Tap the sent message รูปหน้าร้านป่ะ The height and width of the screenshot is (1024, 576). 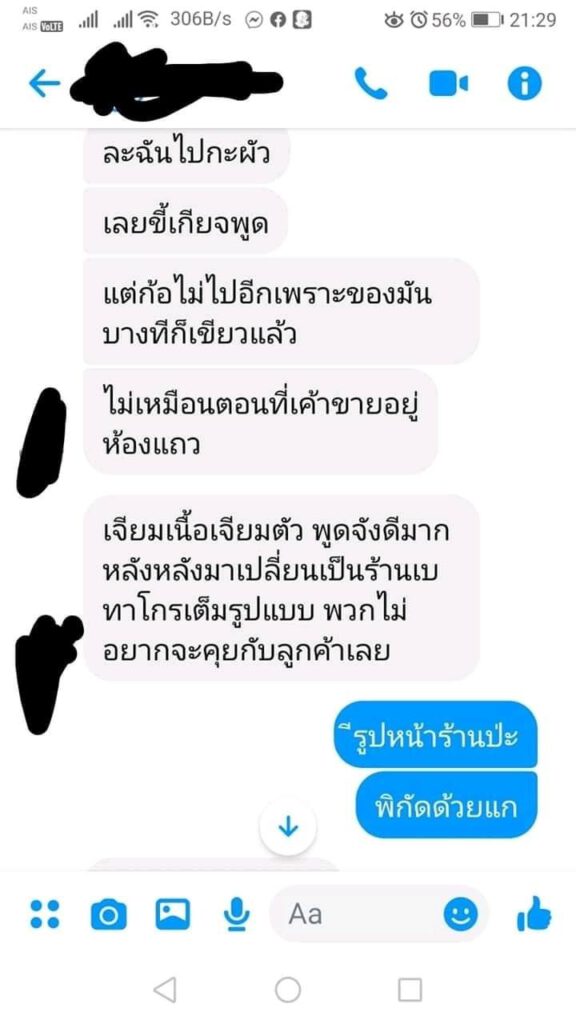coord(436,735)
